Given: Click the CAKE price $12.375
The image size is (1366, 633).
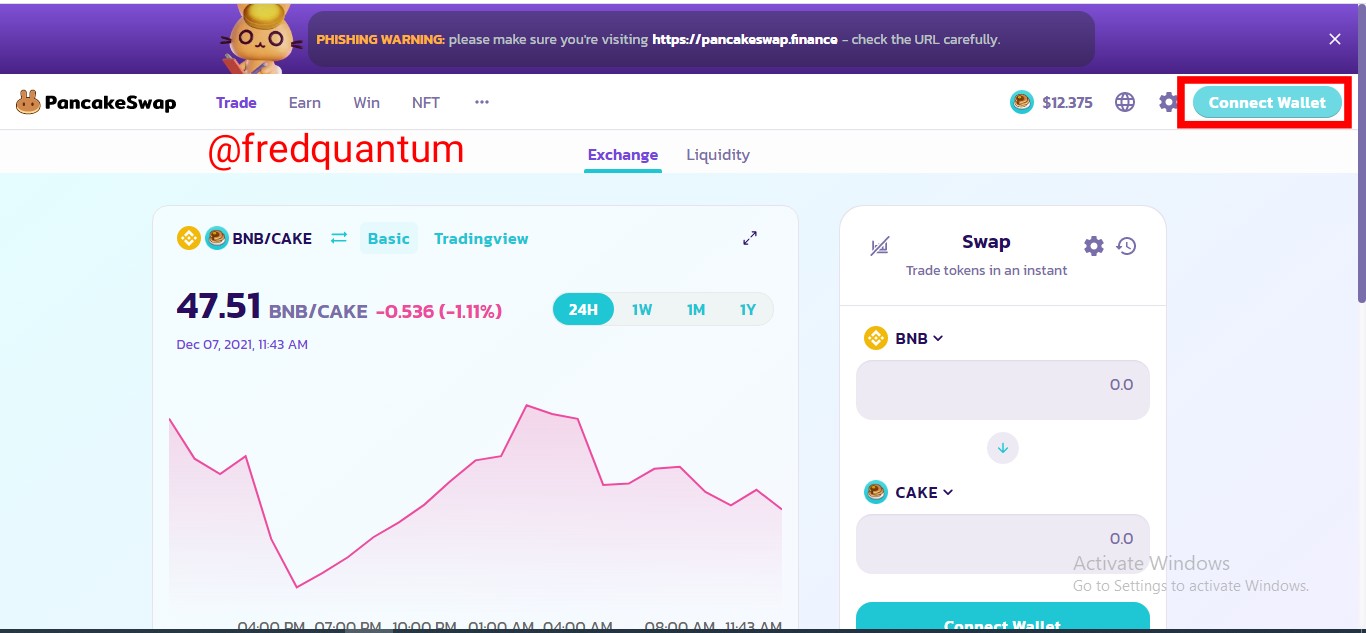Looking at the screenshot, I should pos(1067,102).
